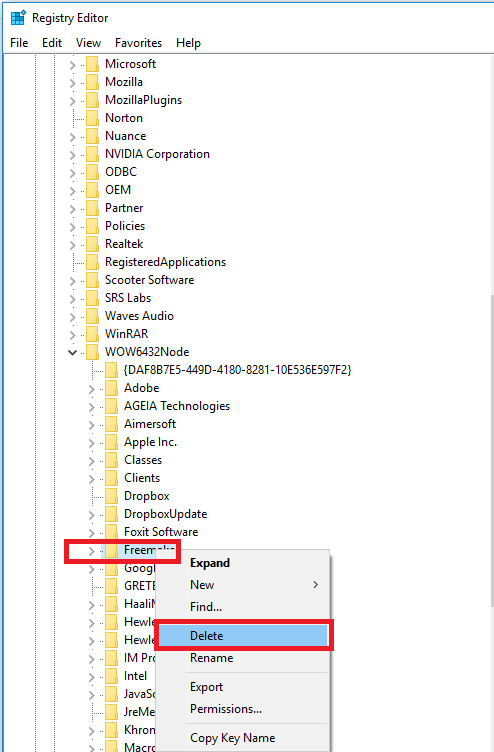
Task: Click the Apple Inc. folder icon
Action: [111, 442]
